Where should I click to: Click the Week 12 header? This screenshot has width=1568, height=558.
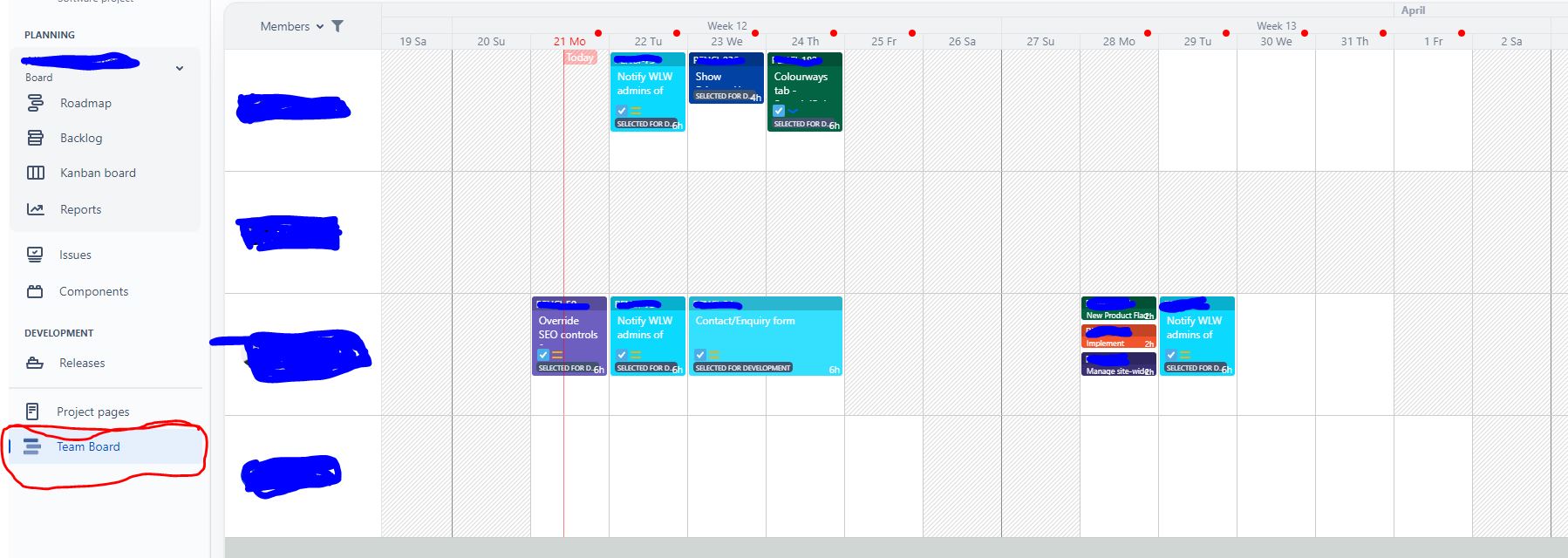click(x=727, y=26)
